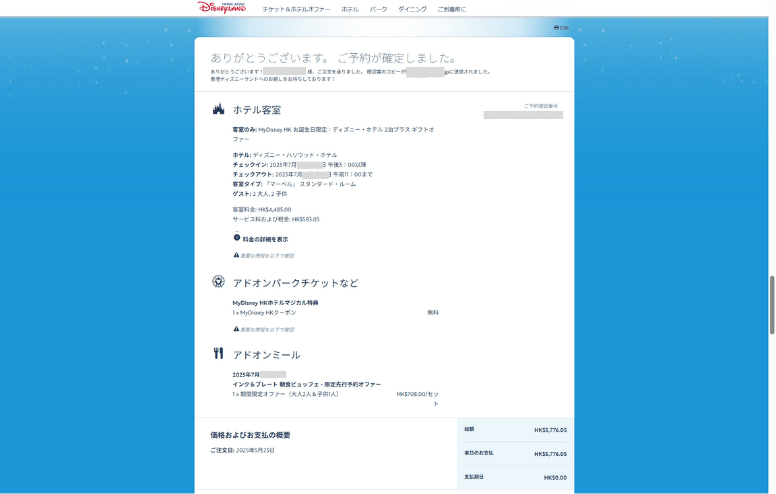Click the ゲスト: 2 大人, 2 子供 line
The image size is (776, 494).
260,194
